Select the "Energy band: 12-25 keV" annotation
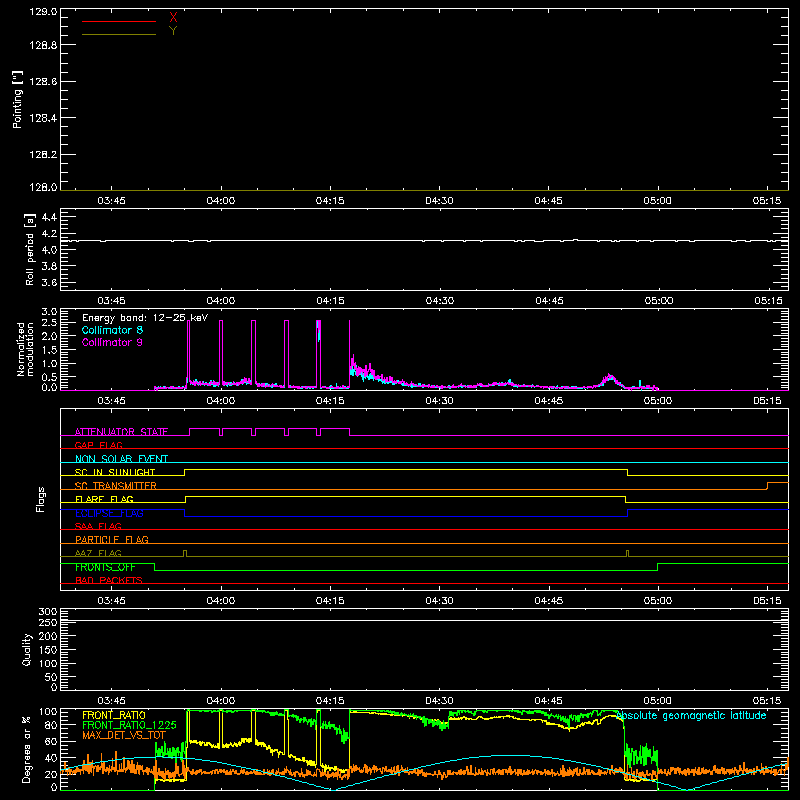 (145, 318)
